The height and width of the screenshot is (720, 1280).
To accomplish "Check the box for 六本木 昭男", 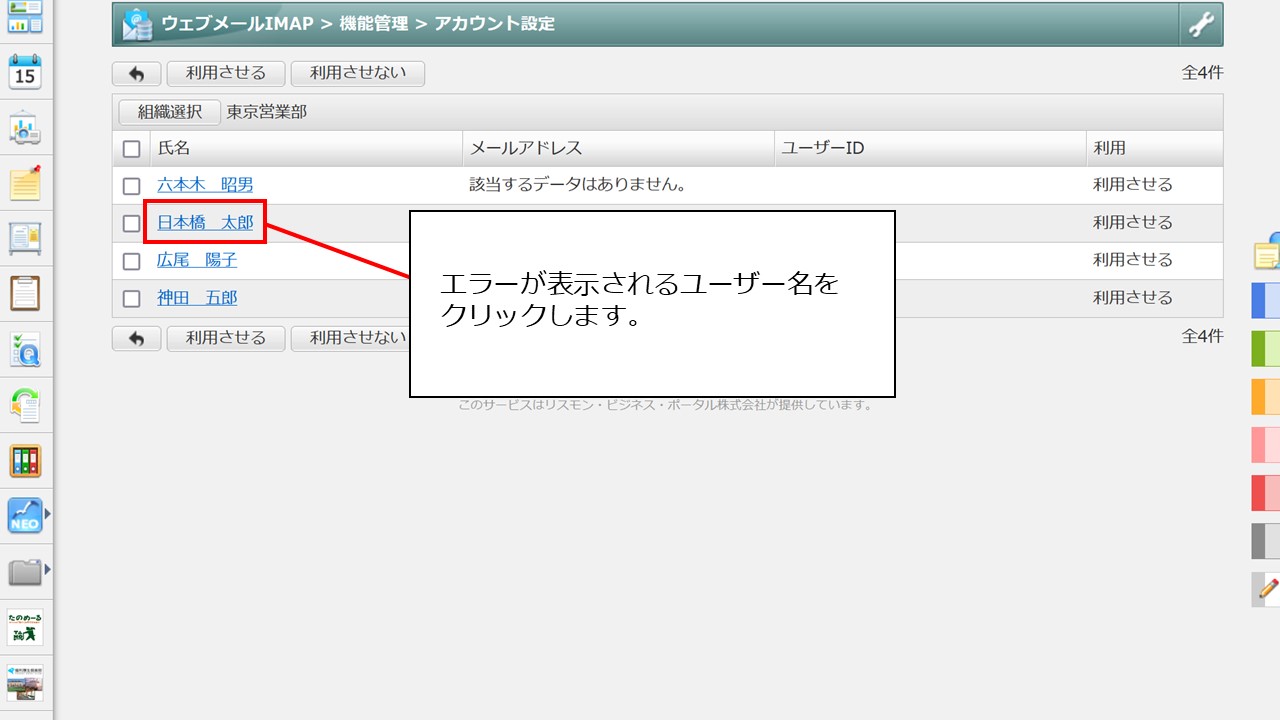I will (x=131, y=186).
